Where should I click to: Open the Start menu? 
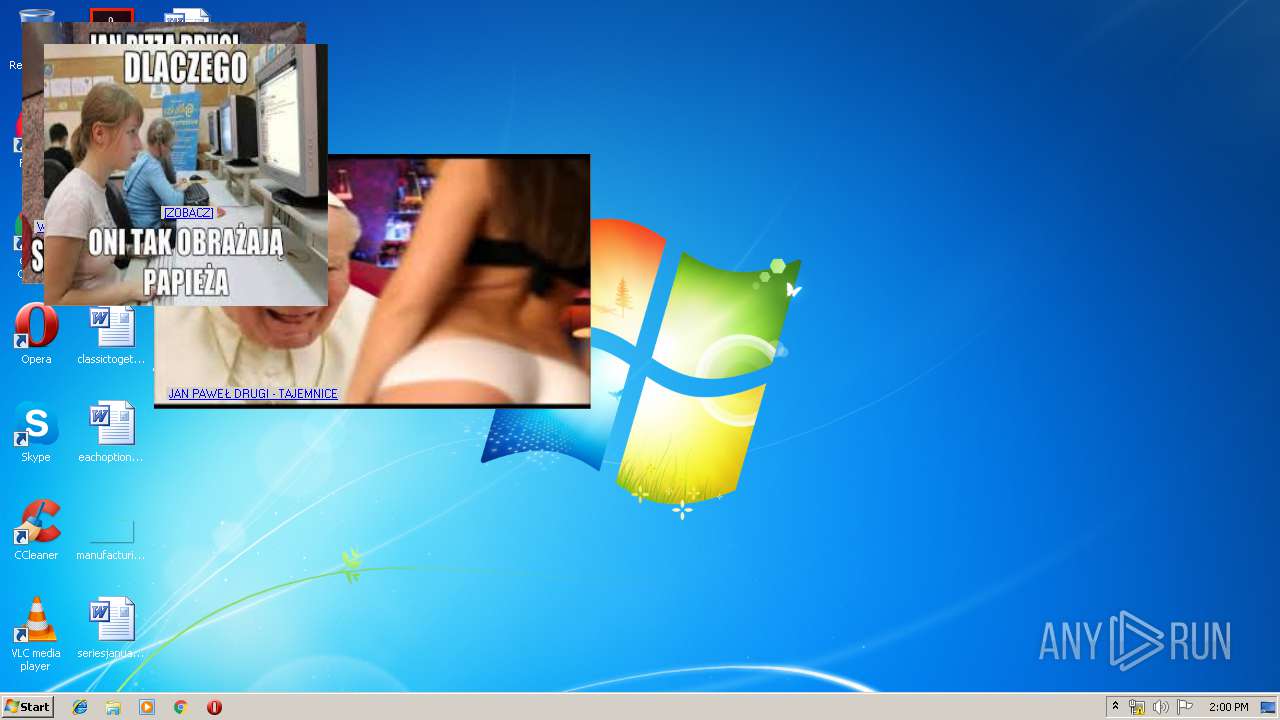pyautogui.click(x=27, y=707)
